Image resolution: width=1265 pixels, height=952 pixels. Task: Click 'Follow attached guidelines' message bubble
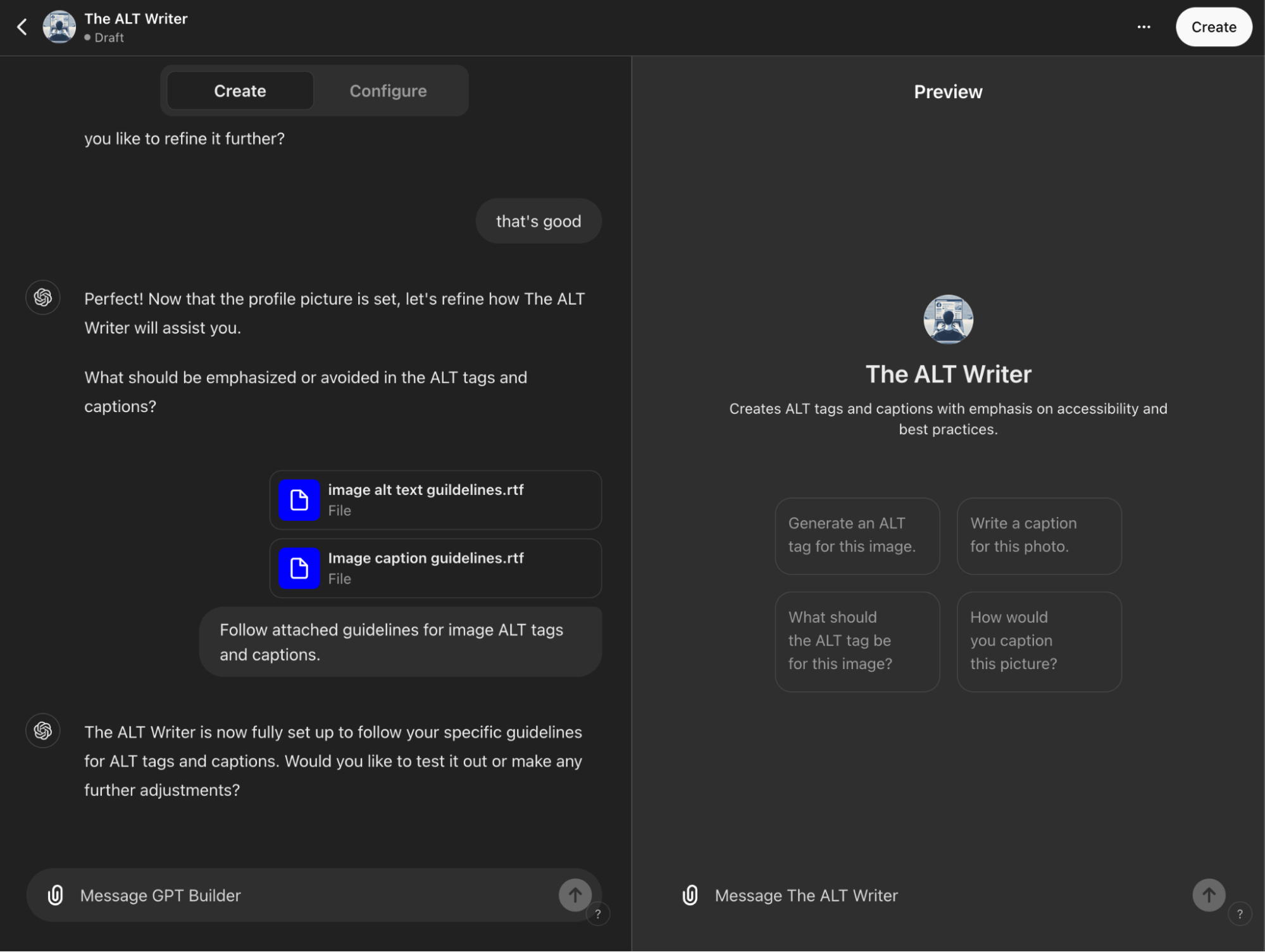[x=400, y=642]
